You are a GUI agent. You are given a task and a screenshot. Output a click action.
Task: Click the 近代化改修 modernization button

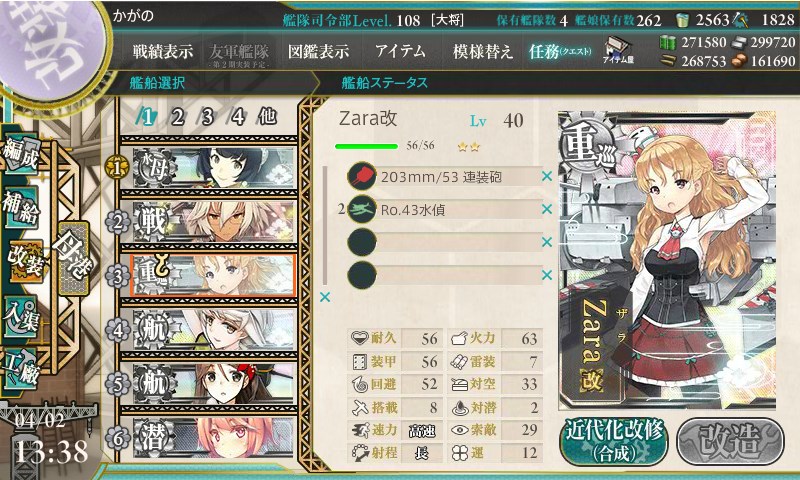coord(615,442)
